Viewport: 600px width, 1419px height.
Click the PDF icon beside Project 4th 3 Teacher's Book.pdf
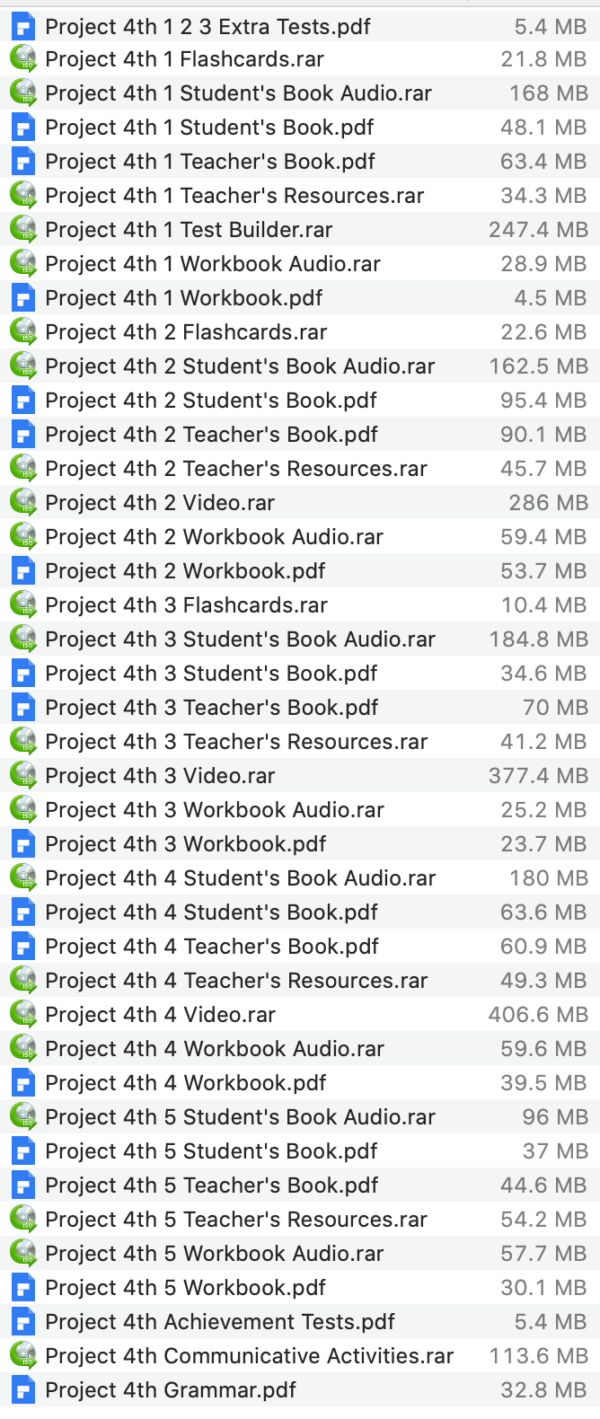[22, 708]
